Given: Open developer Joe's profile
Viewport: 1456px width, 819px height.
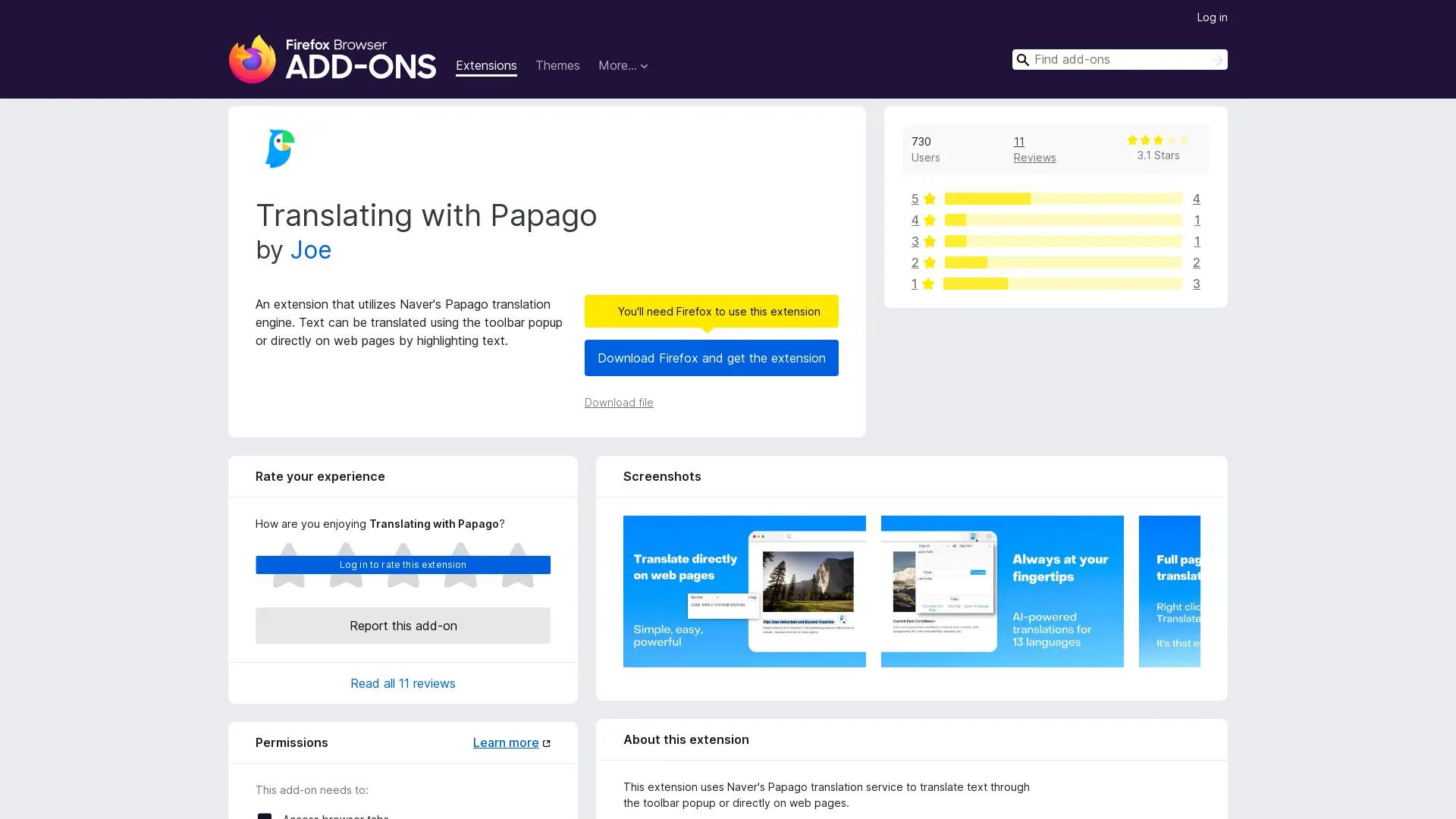Looking at the screenshot, I should (311, 250).
